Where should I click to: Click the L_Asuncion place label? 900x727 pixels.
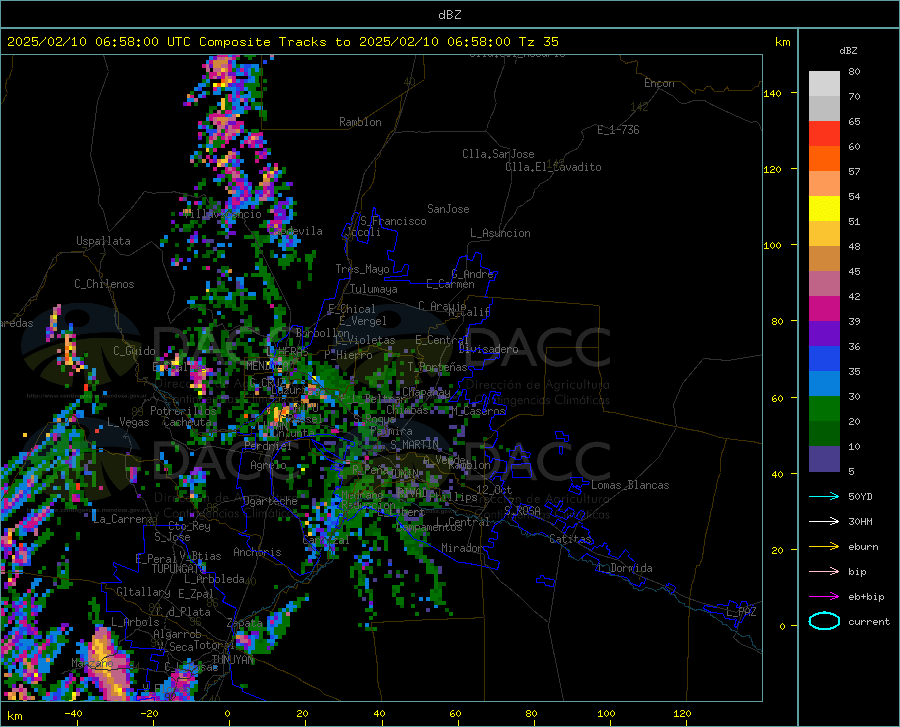click(500, 233)
